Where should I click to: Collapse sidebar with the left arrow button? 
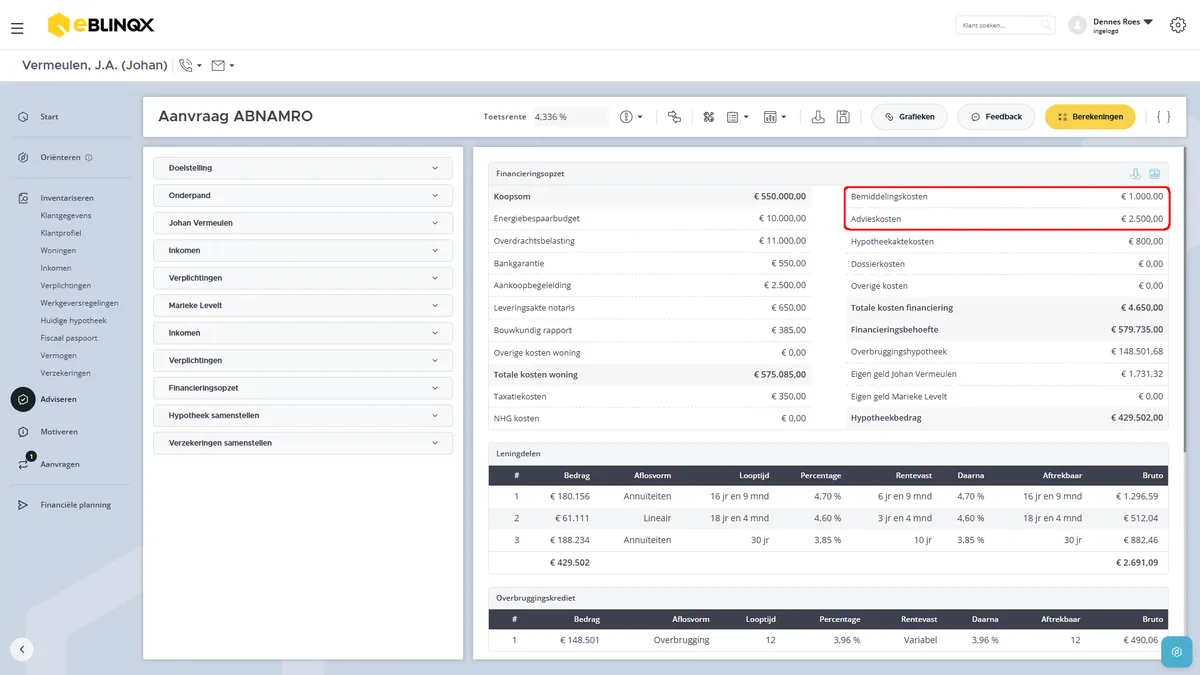(22, 649)
